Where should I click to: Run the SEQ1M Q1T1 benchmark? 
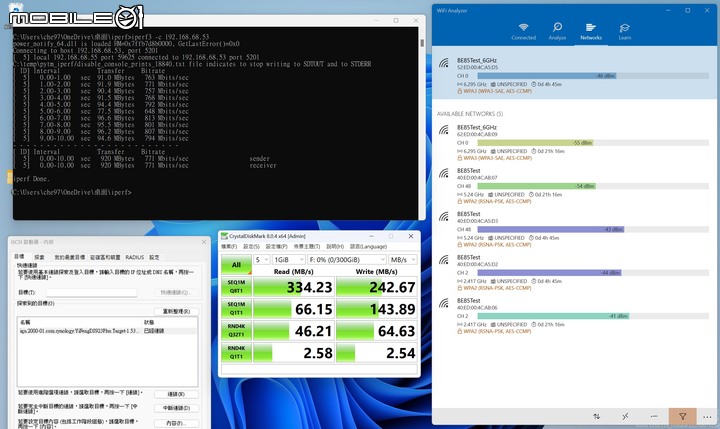coord(236,309)
